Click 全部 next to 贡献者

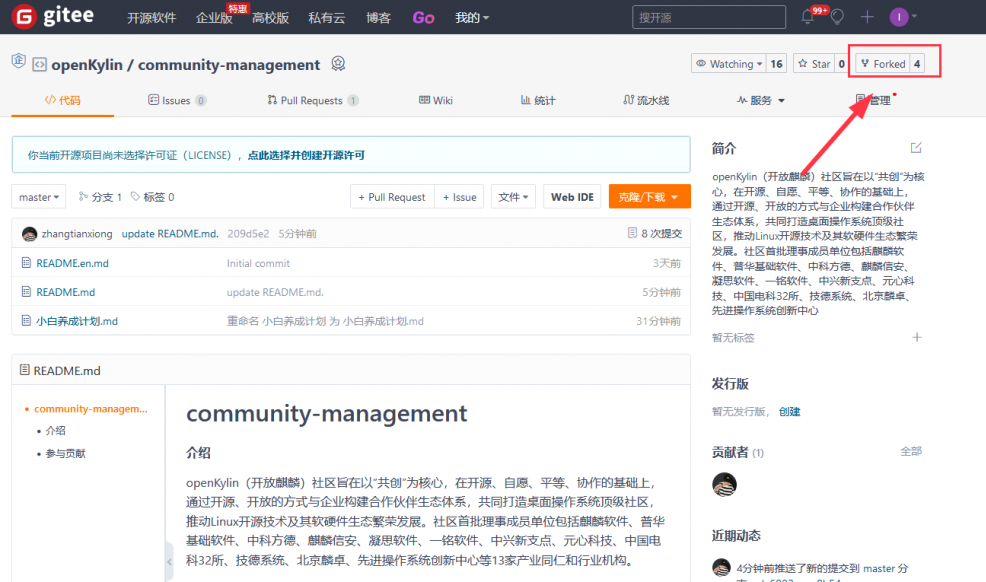(911, 451)
